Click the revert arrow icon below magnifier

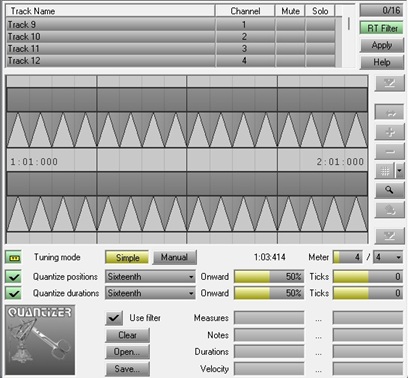tap(389, 210)
